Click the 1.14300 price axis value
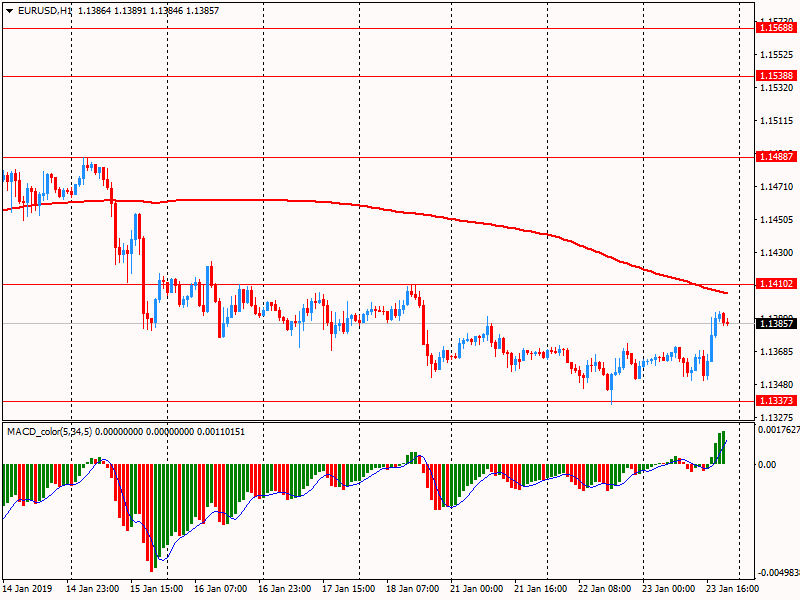This screenshot has width=800, height=600. pos(777,253)
